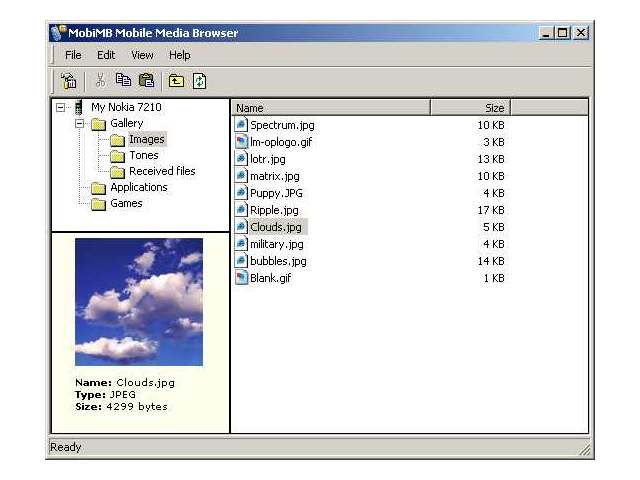Click the Refresh toolbar icon
640x480 pixels.
tap(199, 81)
